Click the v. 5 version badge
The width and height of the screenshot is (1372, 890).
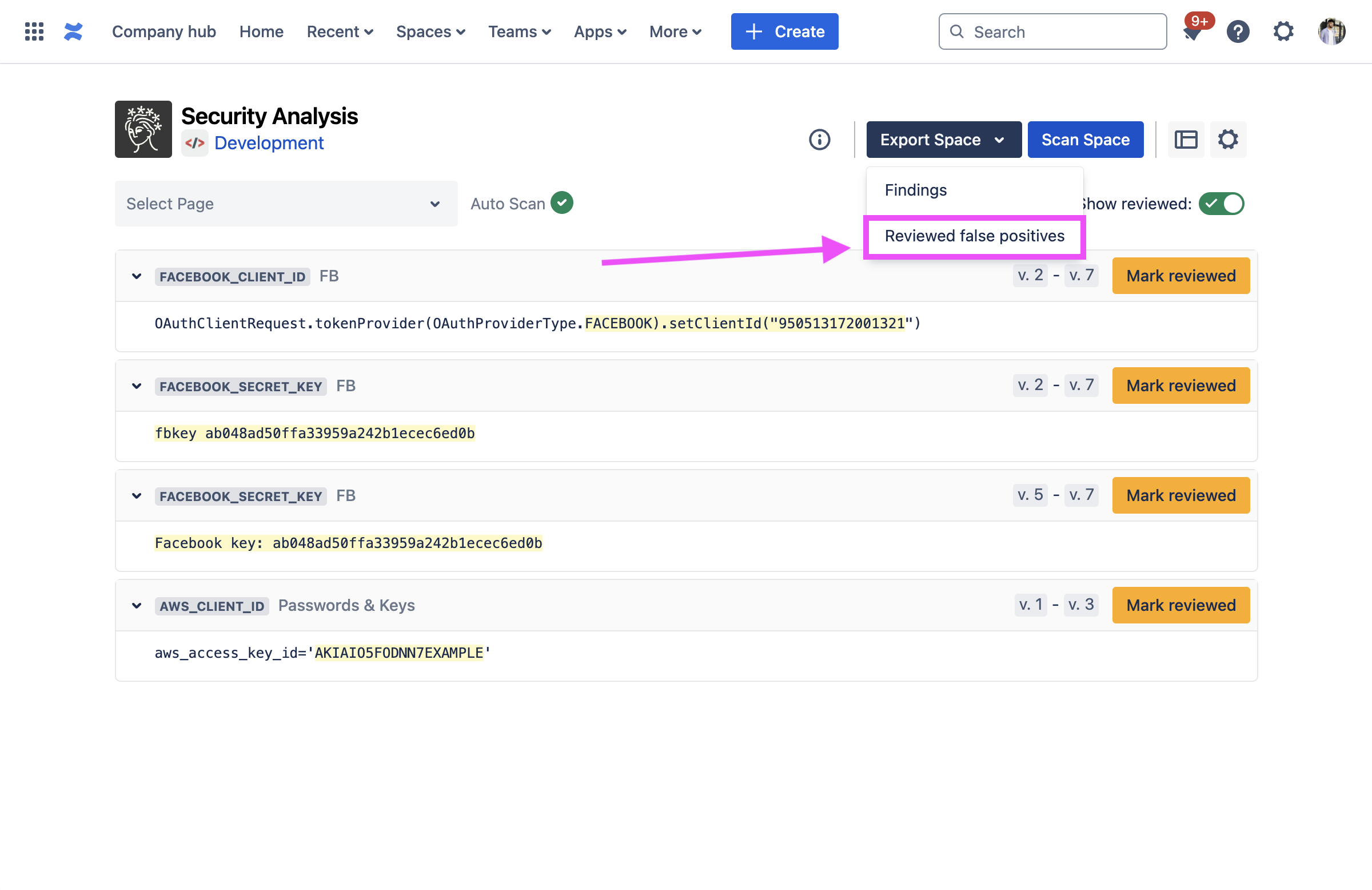(1030, 495)
